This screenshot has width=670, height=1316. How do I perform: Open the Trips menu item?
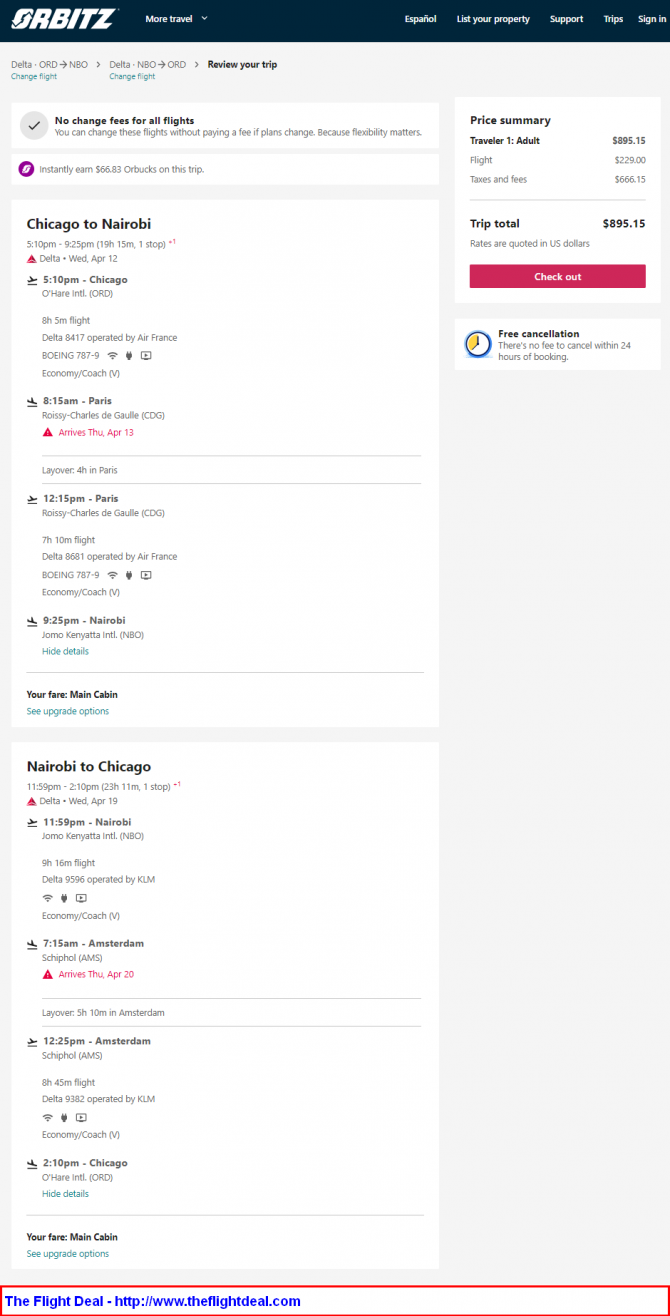613,19
